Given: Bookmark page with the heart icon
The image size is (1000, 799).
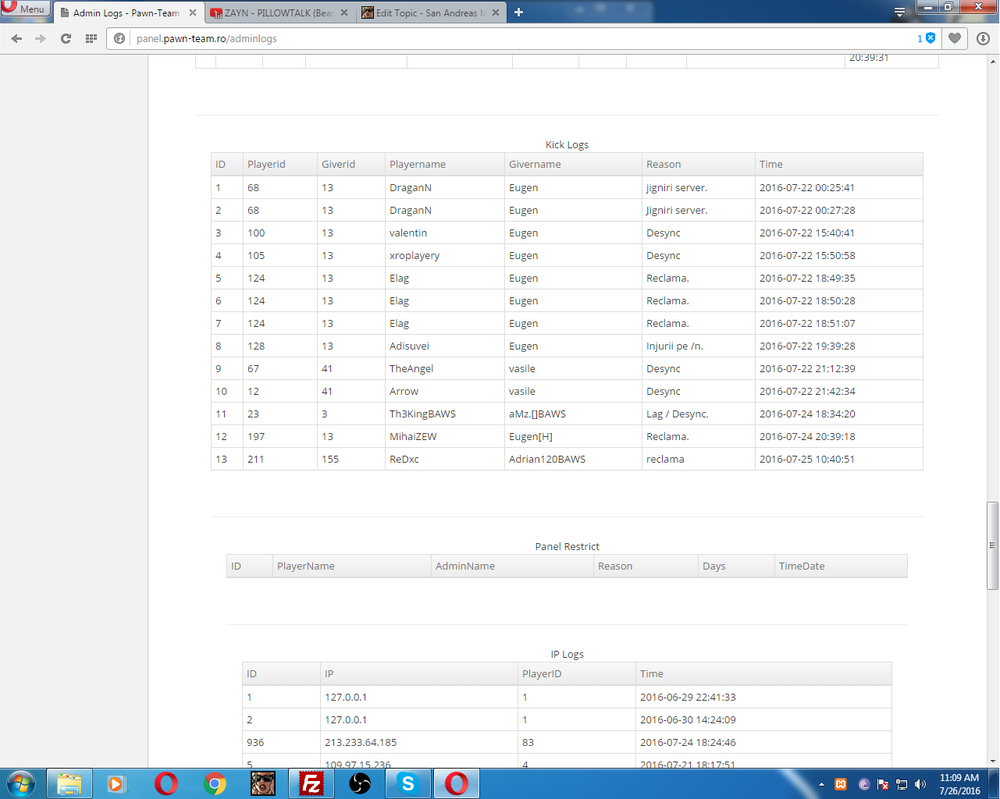Looking at the screenshot, I should (954, 38).
